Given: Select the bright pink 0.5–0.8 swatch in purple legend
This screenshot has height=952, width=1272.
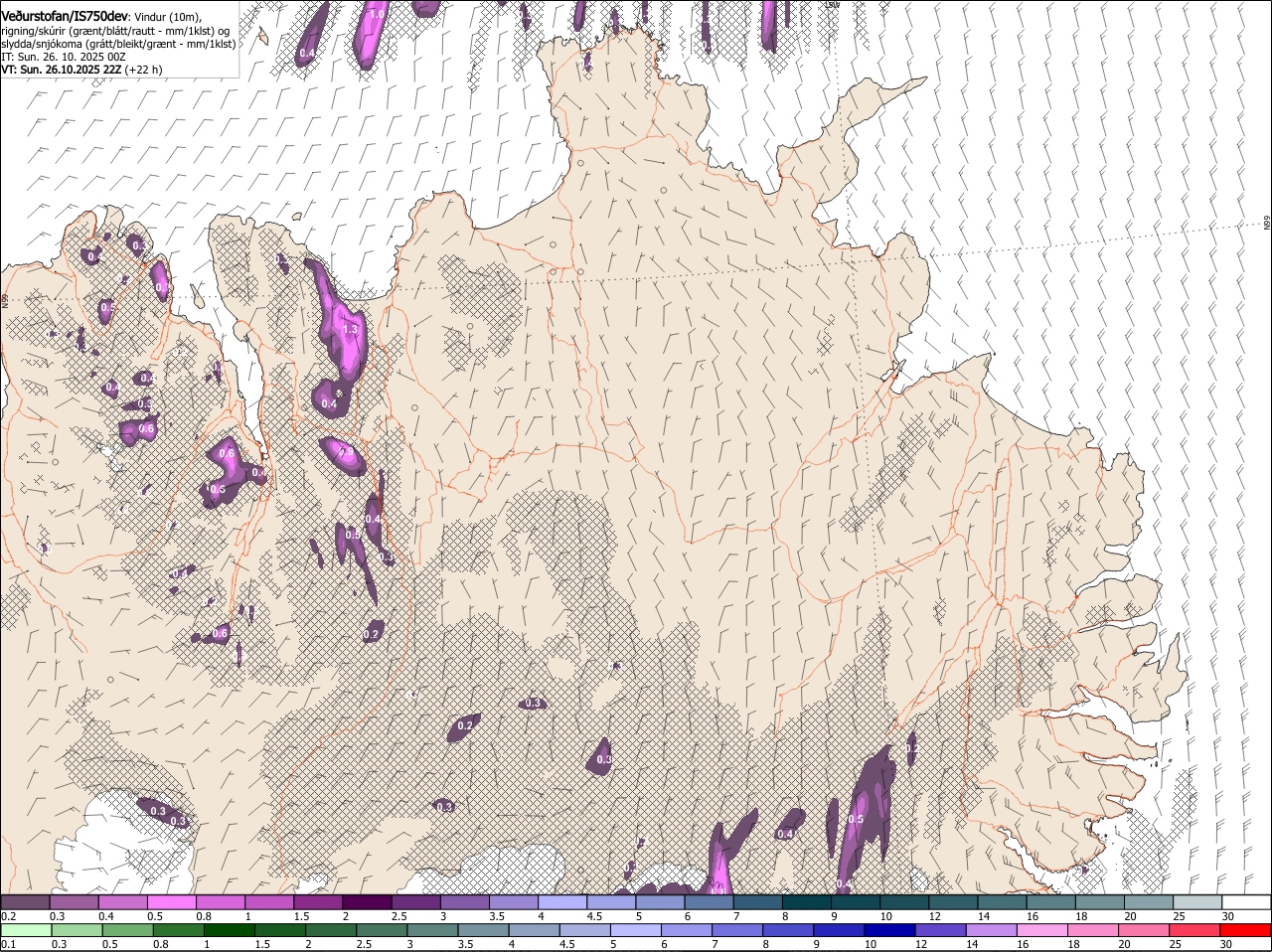Looking at the screenshot, I should pyautogui.click(x=171, y=901).
